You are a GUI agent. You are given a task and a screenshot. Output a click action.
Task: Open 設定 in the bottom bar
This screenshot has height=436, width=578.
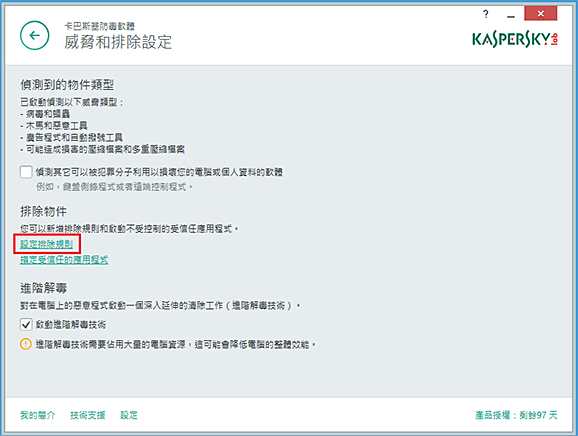pyautogui.click(x=129, y=415)
